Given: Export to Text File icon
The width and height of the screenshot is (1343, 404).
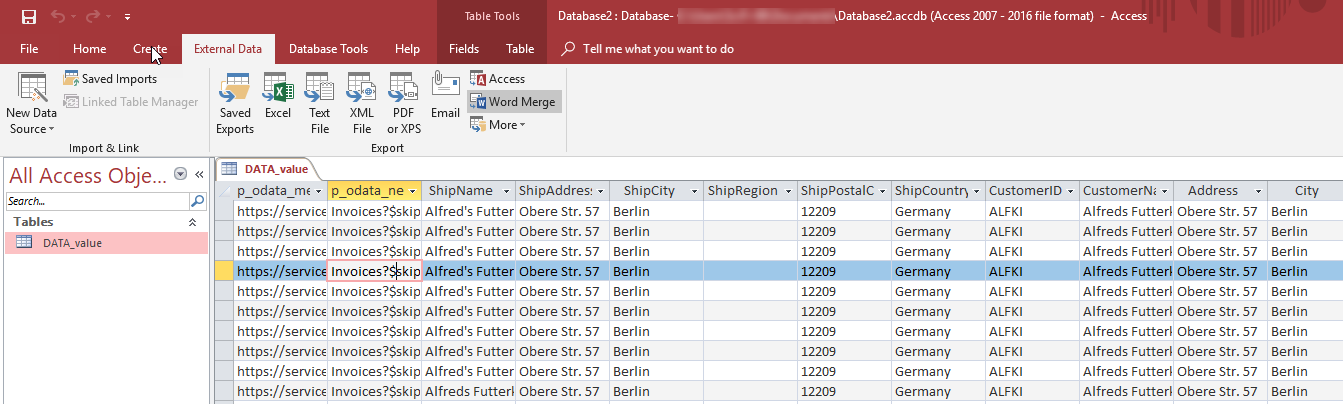Looking at the screenshot, I should [x=319, y=104].
